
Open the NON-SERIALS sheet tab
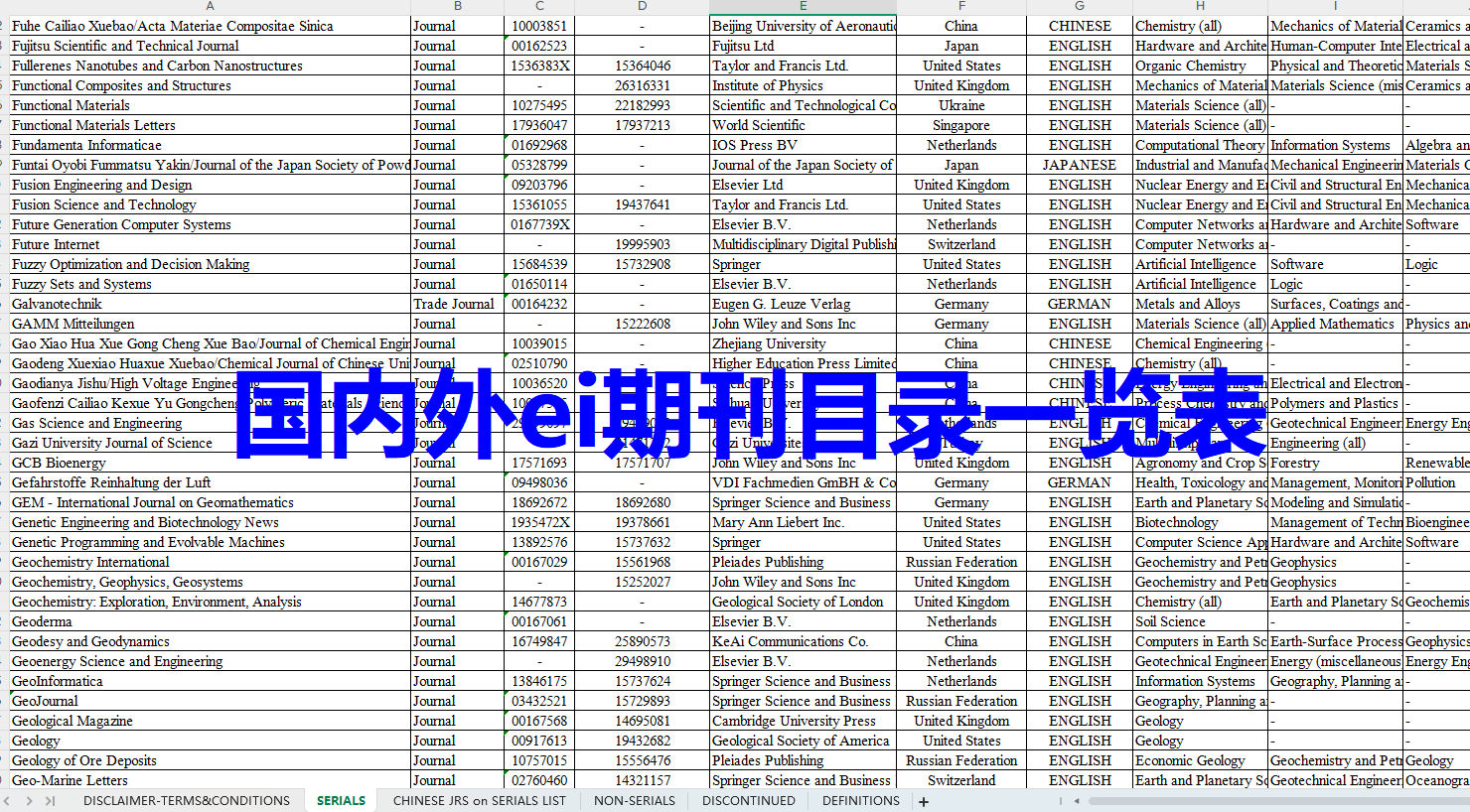(x=635, y=801)
